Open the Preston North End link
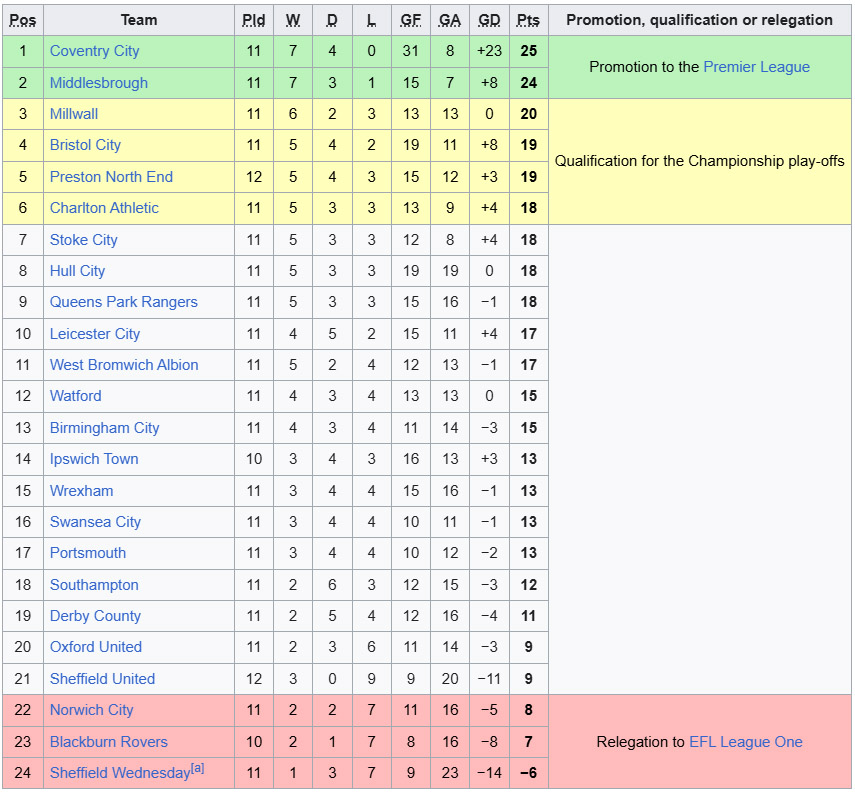The height and width of the screenshot is (792, 855). tap(111, 177)
